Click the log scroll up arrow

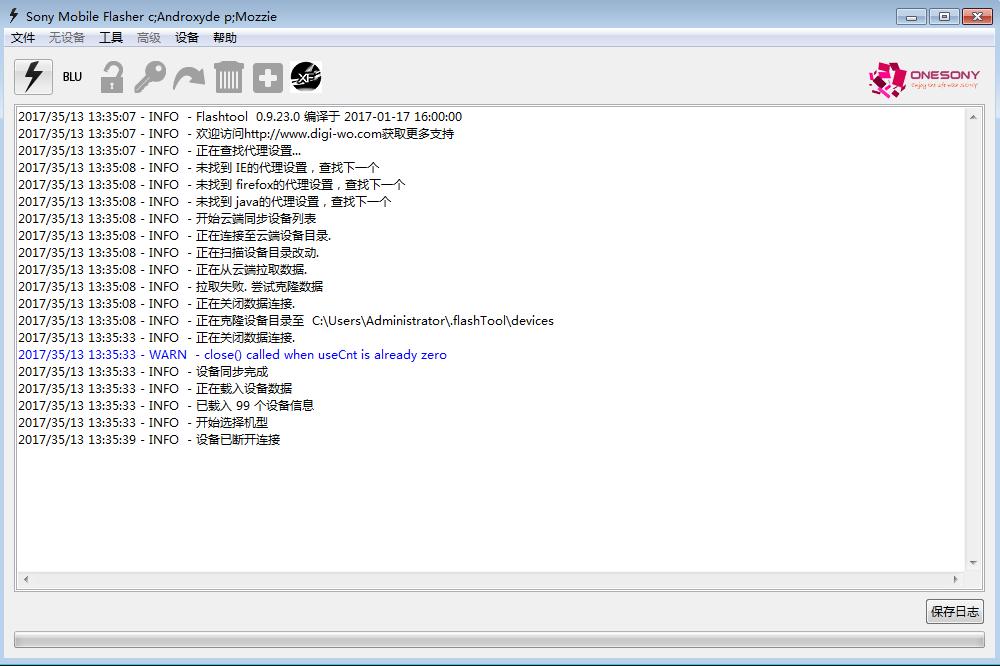tap(973, 117)
